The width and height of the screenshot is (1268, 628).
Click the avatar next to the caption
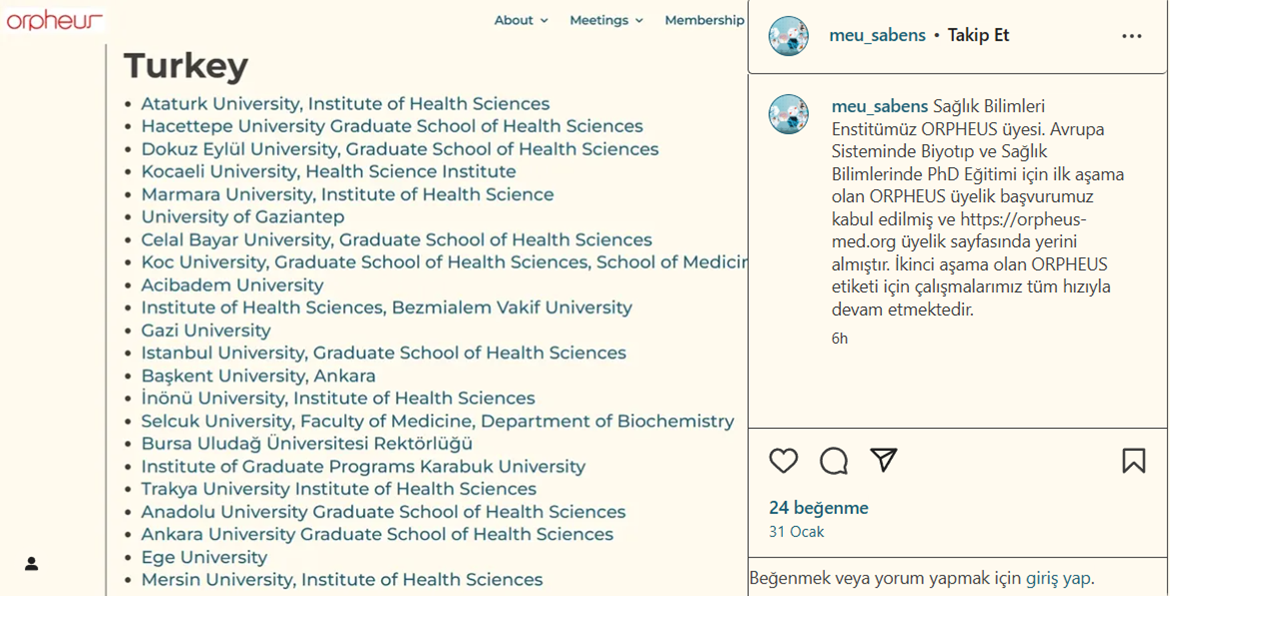coord(788,114)
